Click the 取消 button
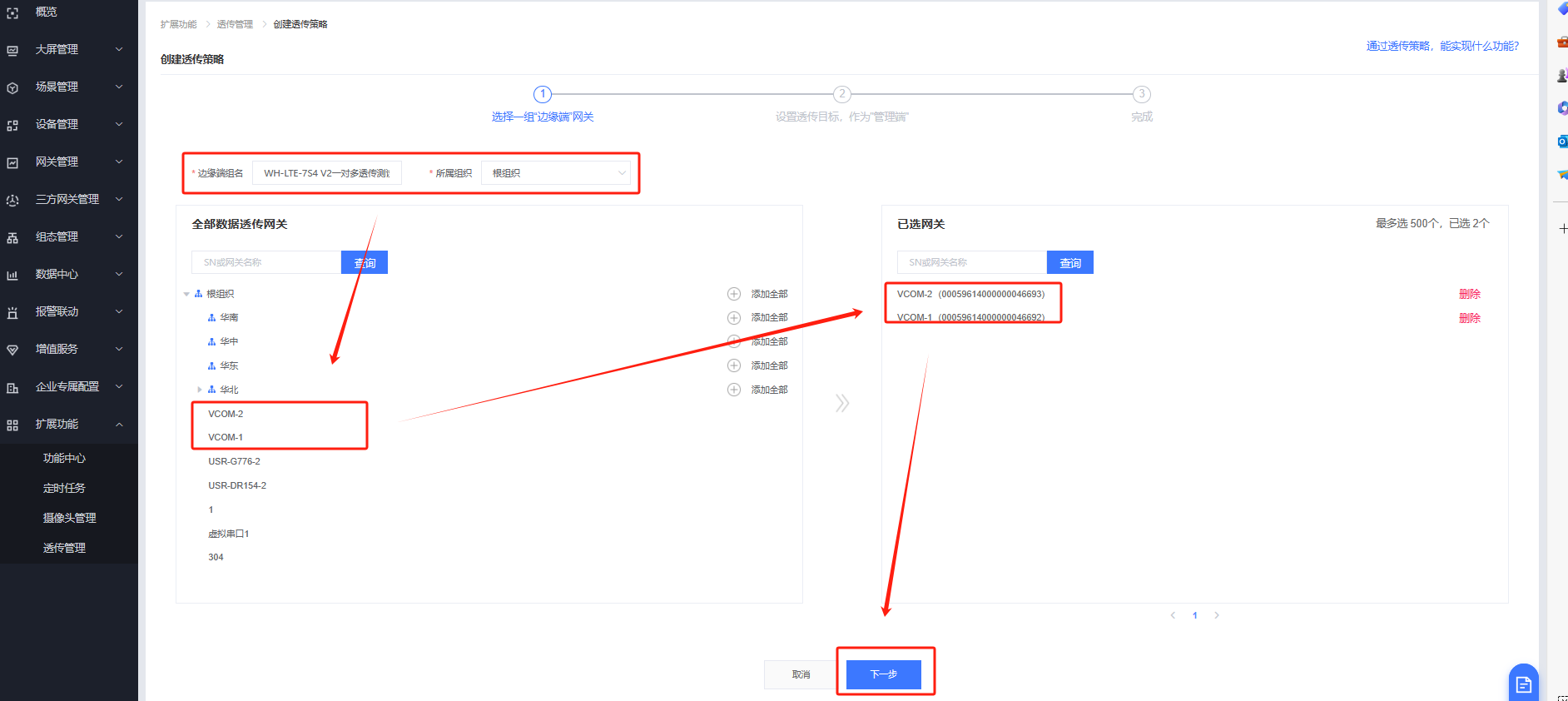 point(801,674)
